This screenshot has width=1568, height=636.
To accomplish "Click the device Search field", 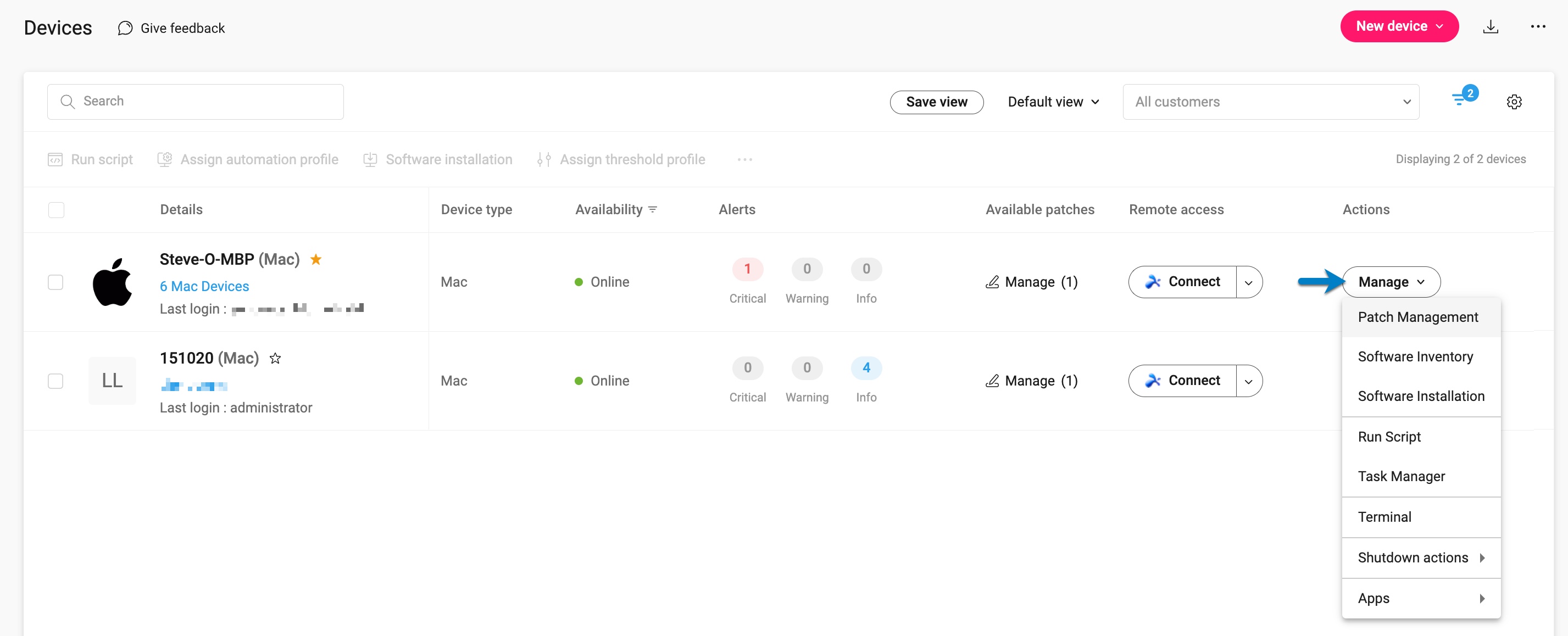I will (195, 102).
